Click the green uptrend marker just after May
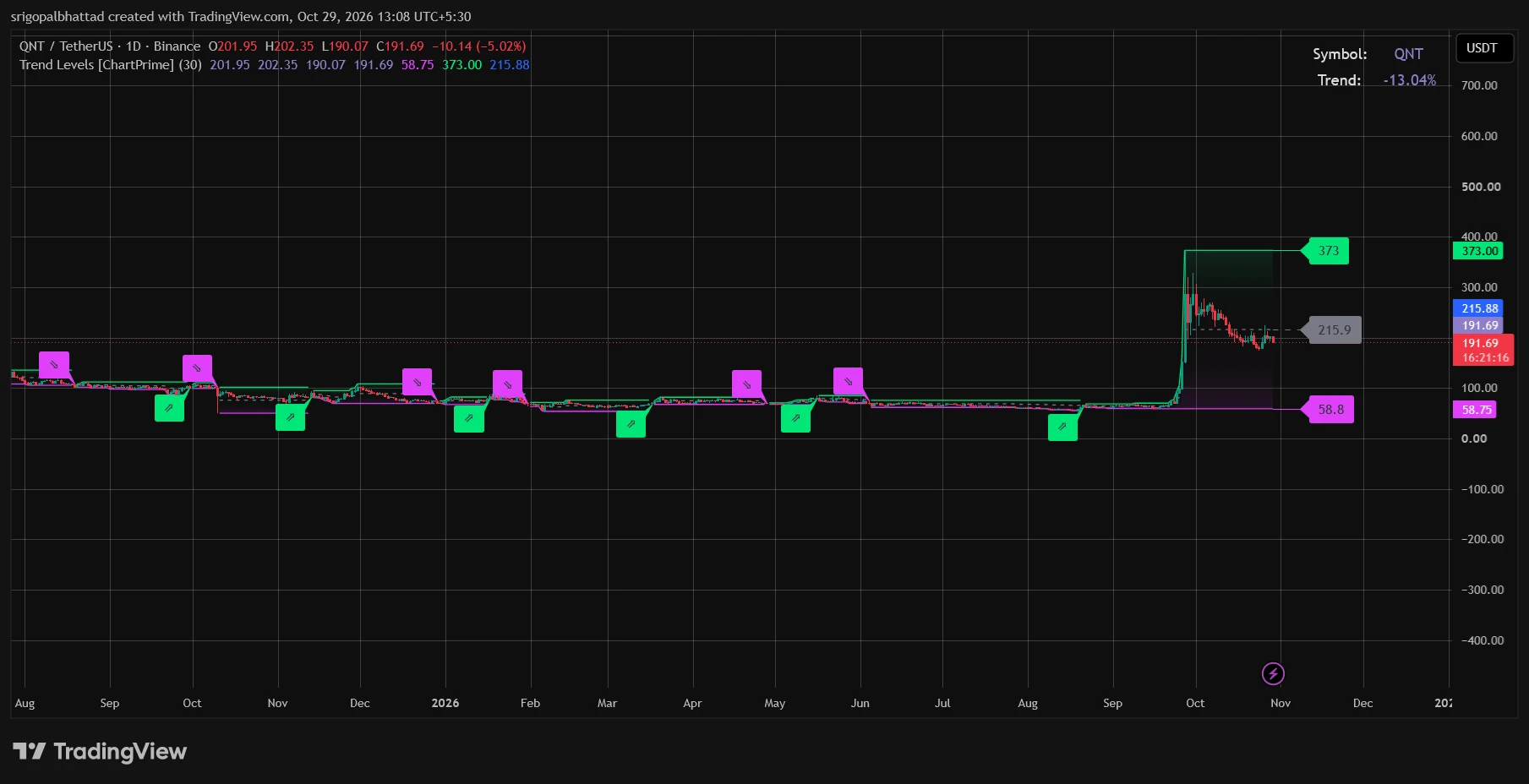The width and height of the screenshot is (1529, 784). pos(795,418)
